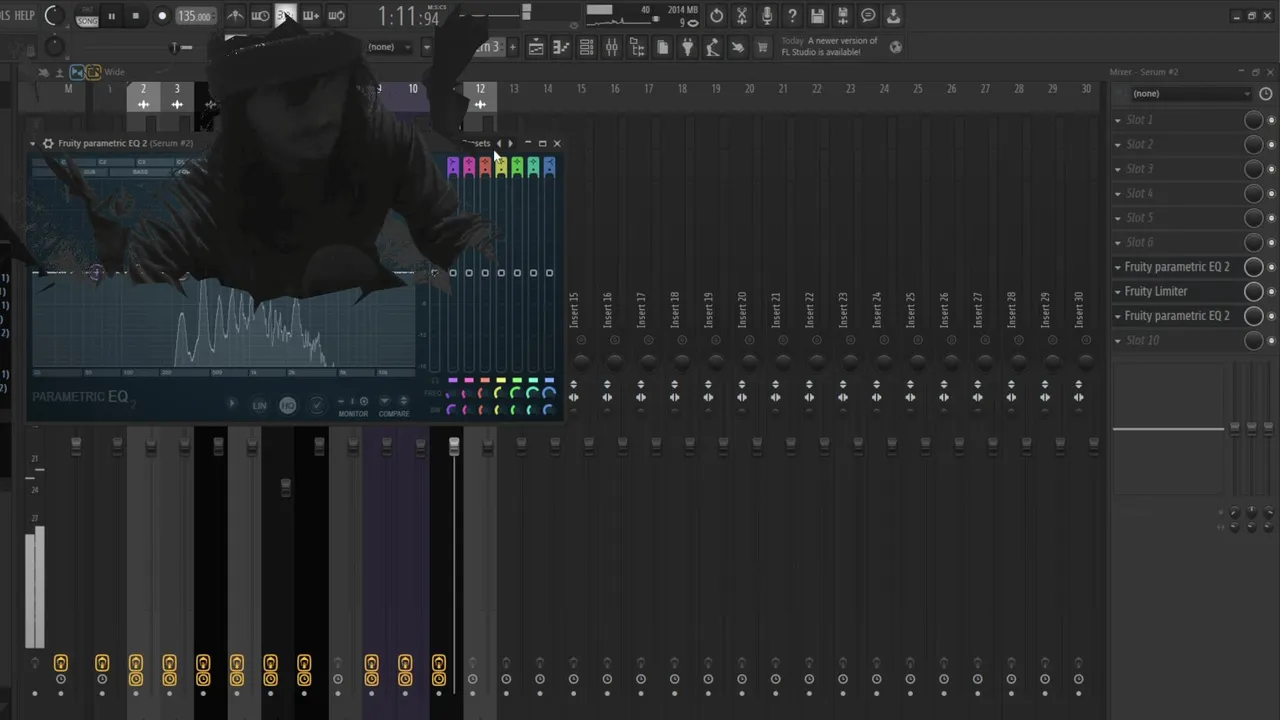Toggle step editing mode icon
1280x720 pixels.
click(x=311, y=15)
